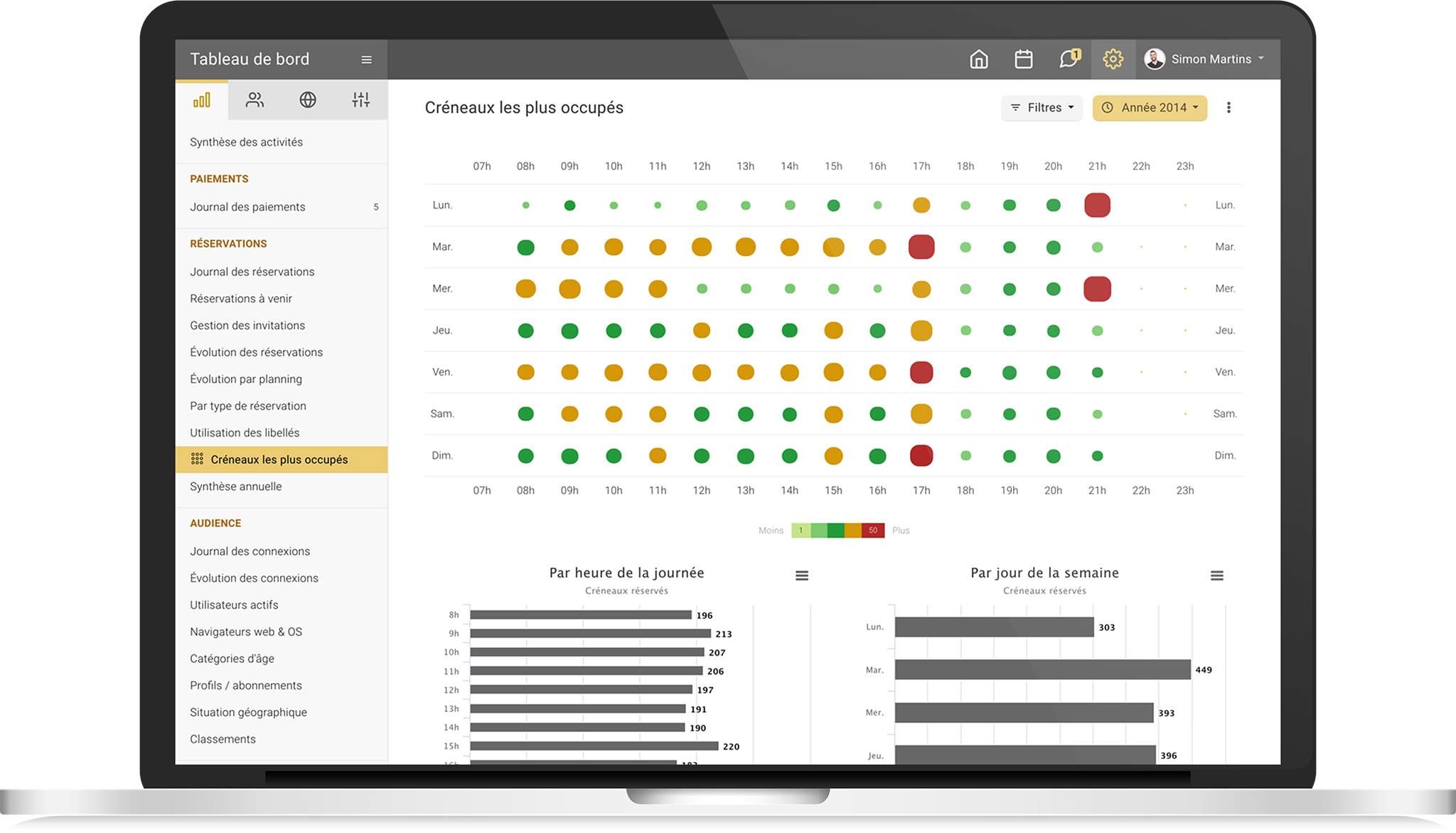Open the home icon in top bar
This screenshot has height=833, width=1456.
(x=979, y=59)
